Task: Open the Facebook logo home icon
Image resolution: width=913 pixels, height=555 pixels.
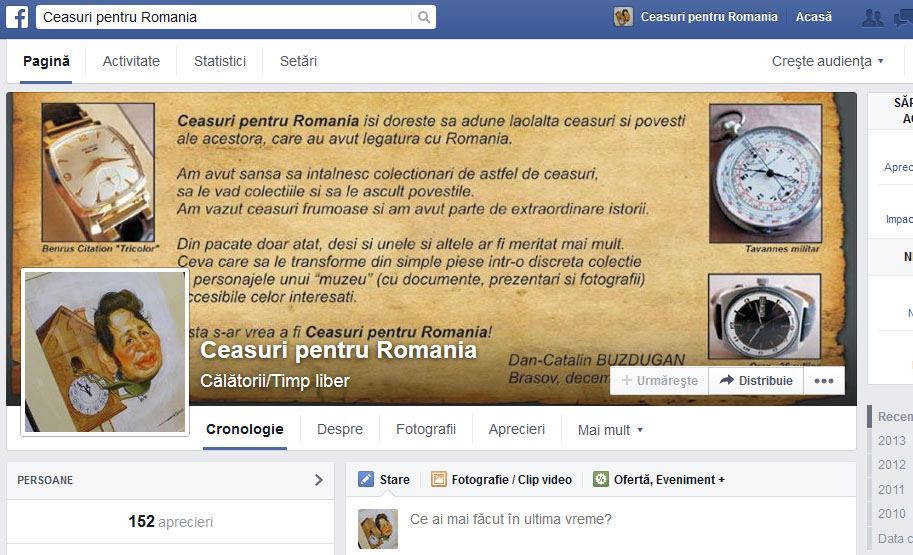Action: coord(17,17)
